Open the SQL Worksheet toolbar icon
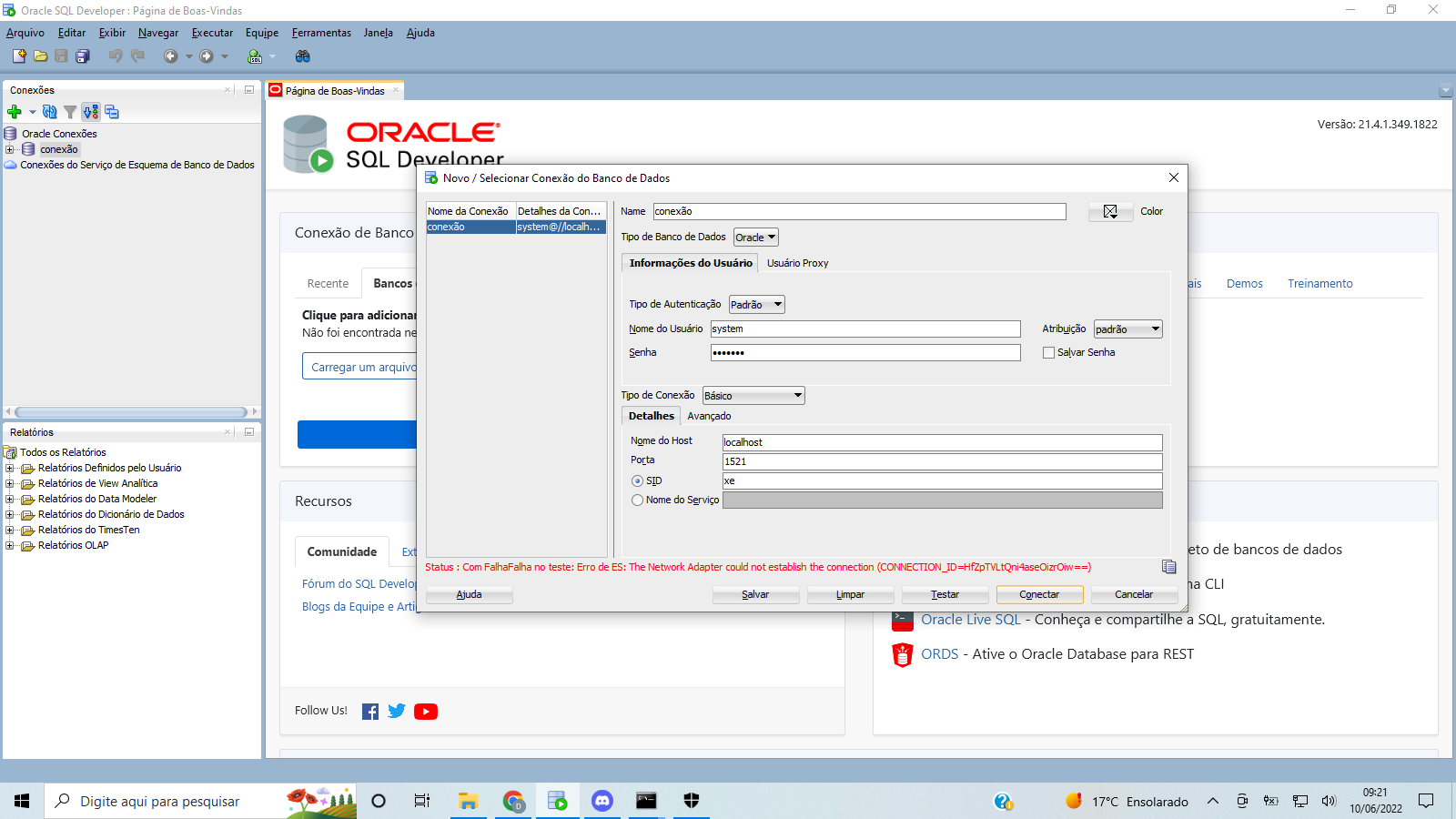The width and height of the screenshot is (1456, 819). pos(255,56)
